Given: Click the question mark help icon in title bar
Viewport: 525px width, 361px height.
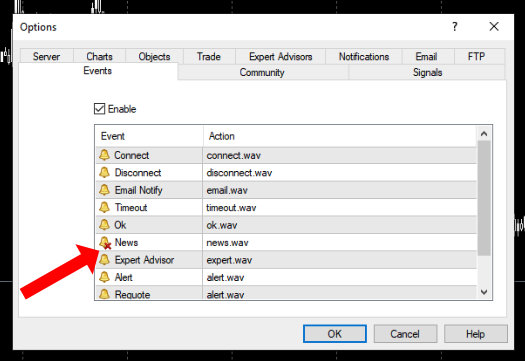Looking at the screenshot, I should pyautogui.click(x=454, y=26).
